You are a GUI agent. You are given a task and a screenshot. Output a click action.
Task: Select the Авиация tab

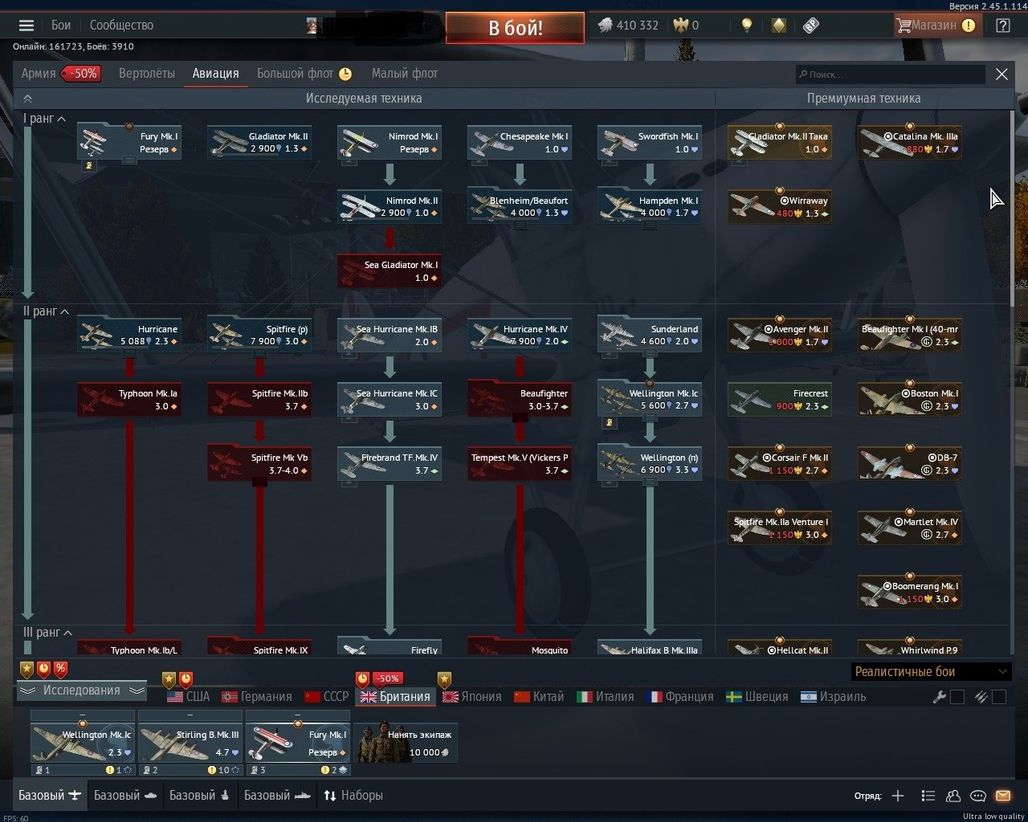coord(215,73)
